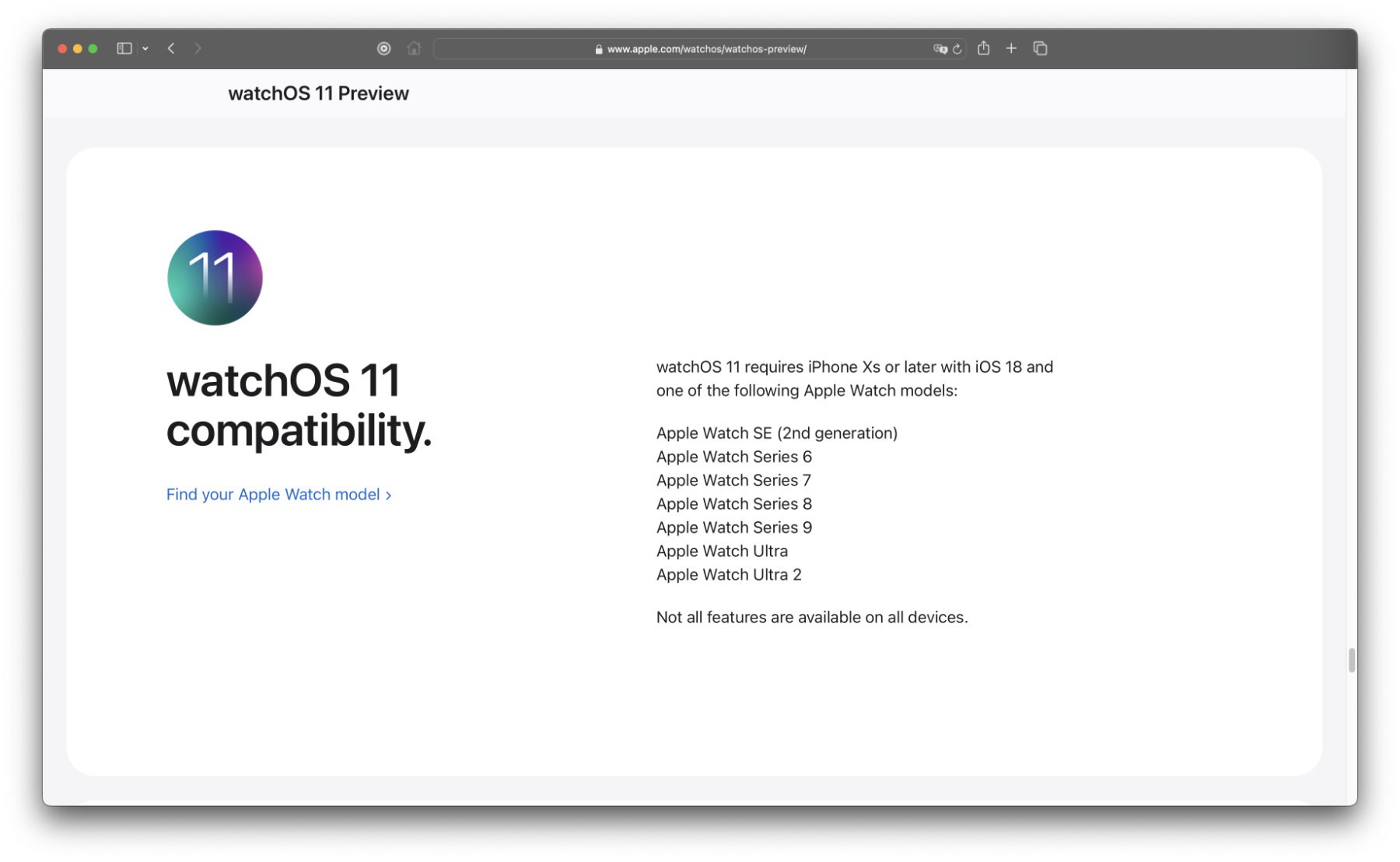This screenshot has height=862, width=1400.
Task: Open the circular privacy extension icon
Action: click(383, 48)
